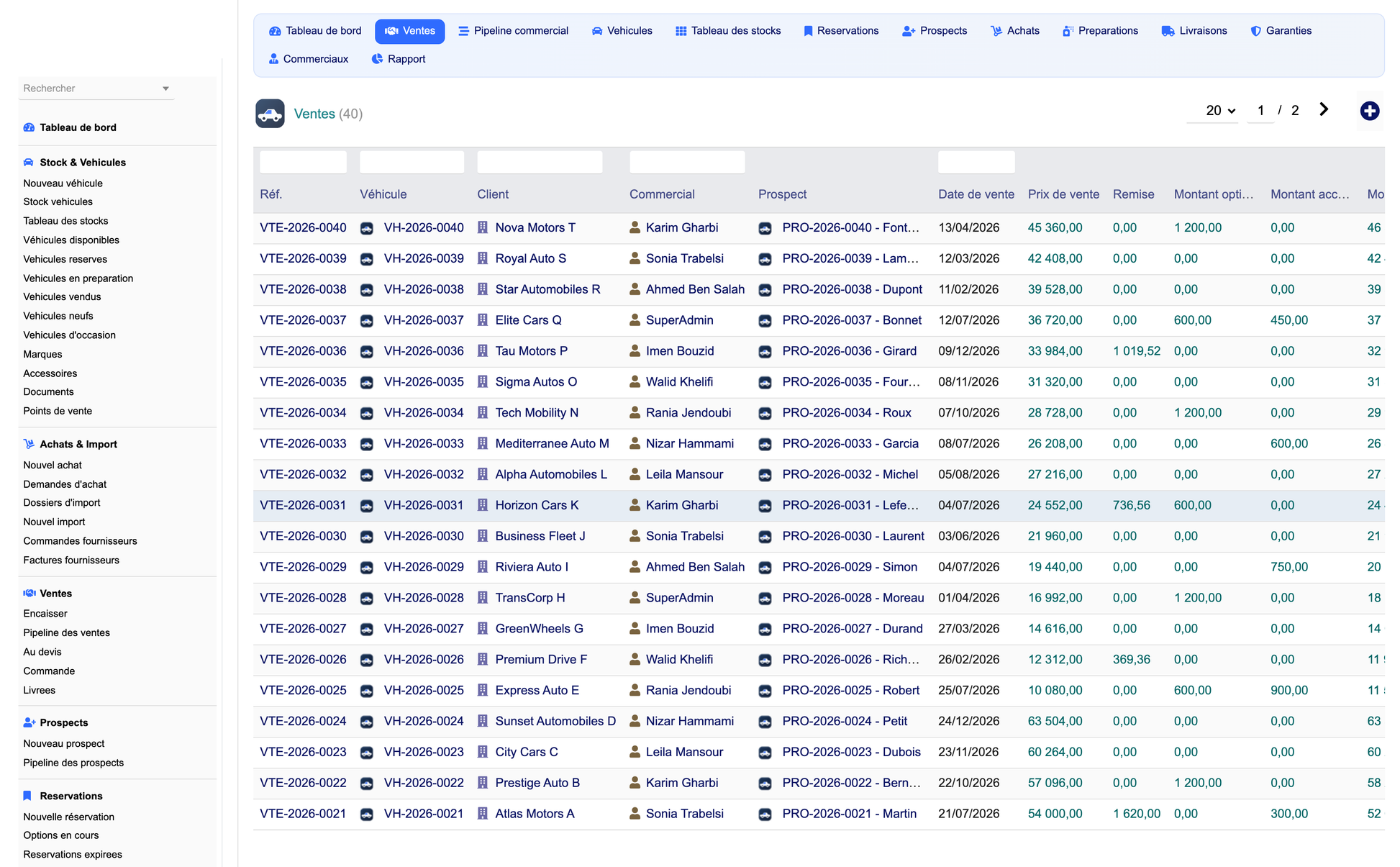This screenshot has width=1400, height=867.
Task: Click person icon beside Imen Bouzid in VTE-2026-0036 row
Action: [635, 351]
